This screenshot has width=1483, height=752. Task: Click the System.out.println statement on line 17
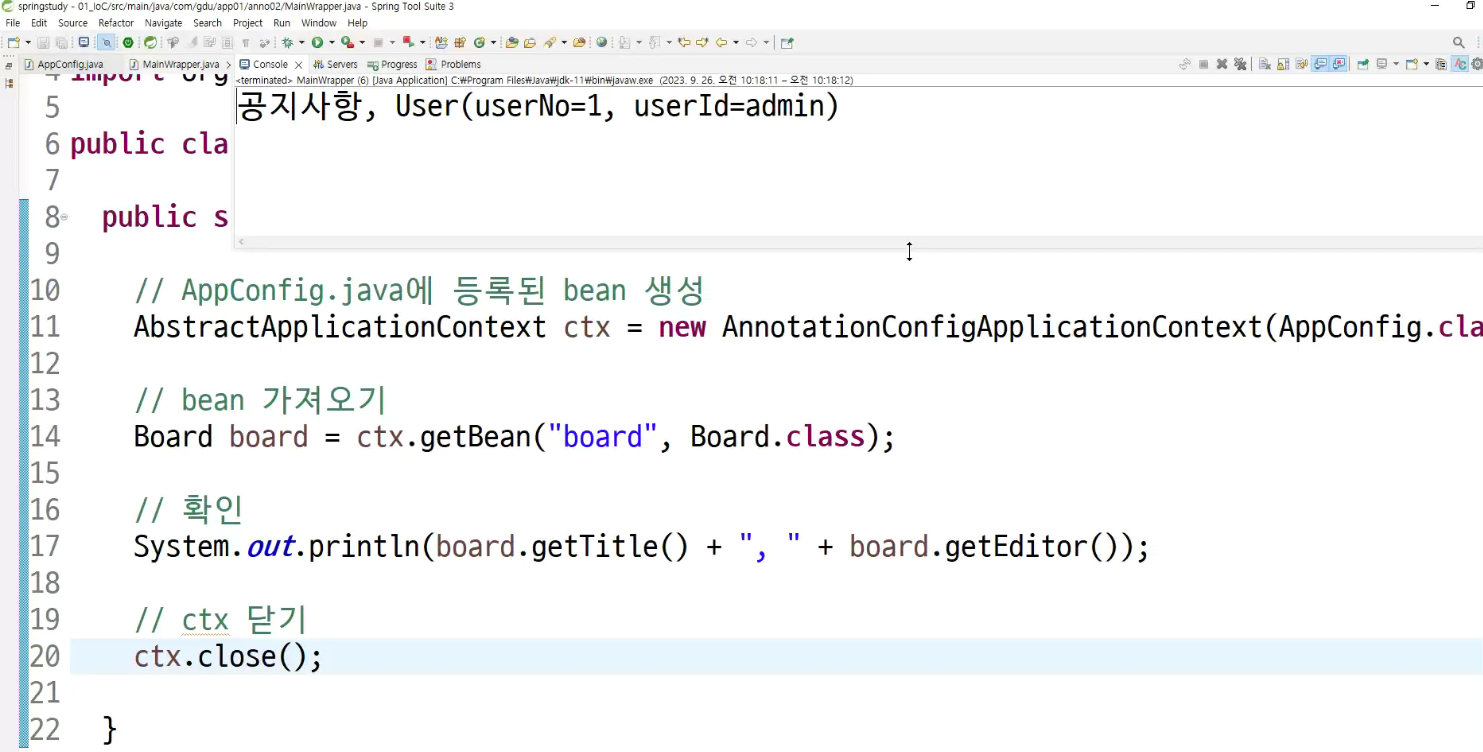[641, 547]
